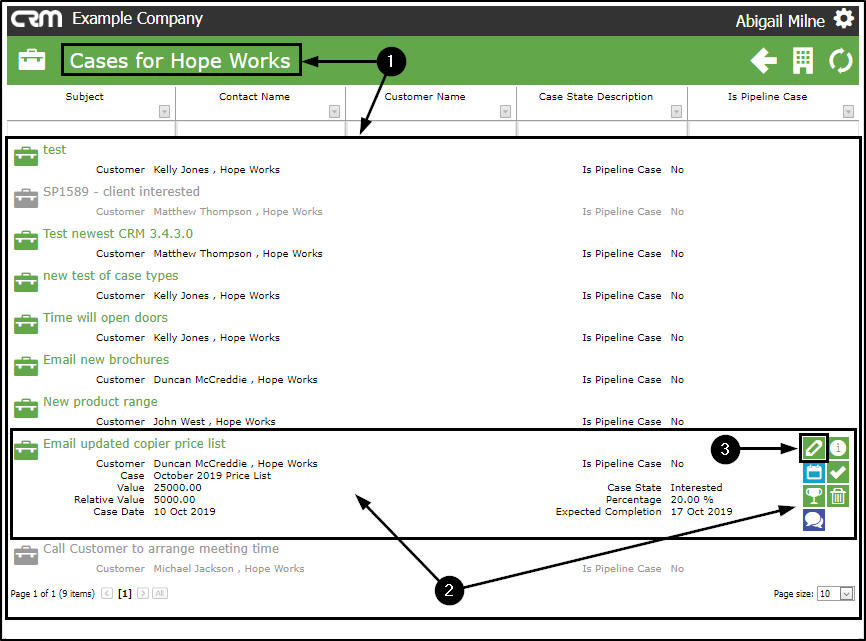Open the company building icon

tap(802, 61)
